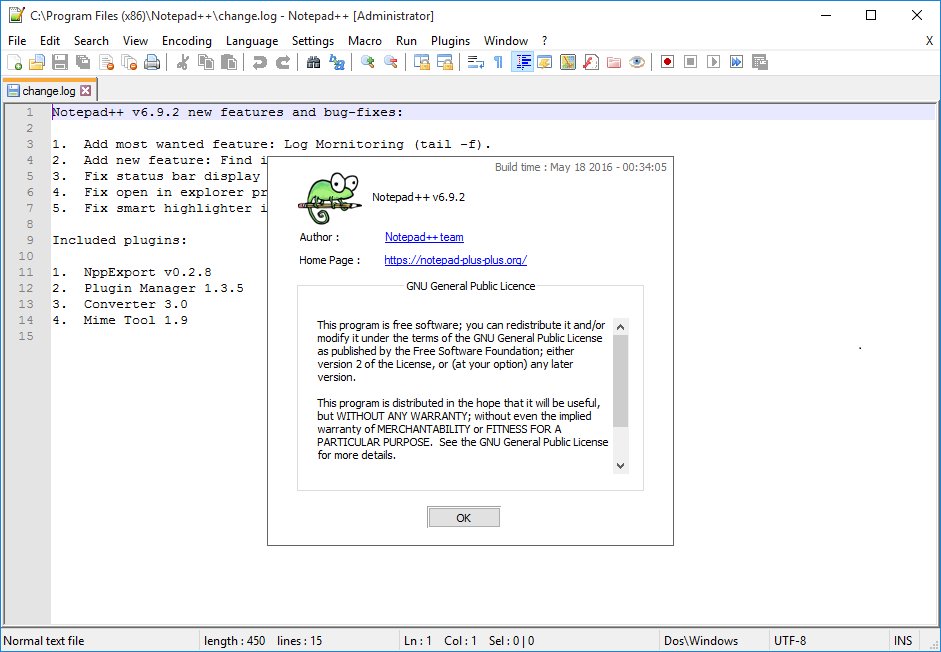The image size is (941, 652).
Task: Toggle Show All Characters pilcrow icon
Action: click(498, 62)
